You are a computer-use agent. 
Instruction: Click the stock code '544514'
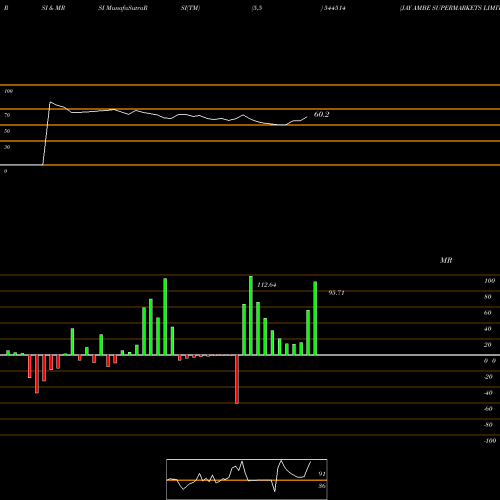click(x=334, y=8)
